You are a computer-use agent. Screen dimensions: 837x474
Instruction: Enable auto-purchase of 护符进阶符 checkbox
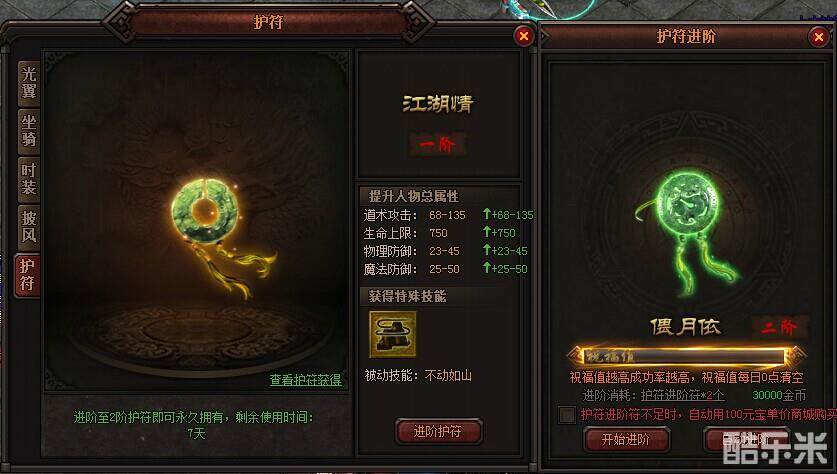(566, 415)
